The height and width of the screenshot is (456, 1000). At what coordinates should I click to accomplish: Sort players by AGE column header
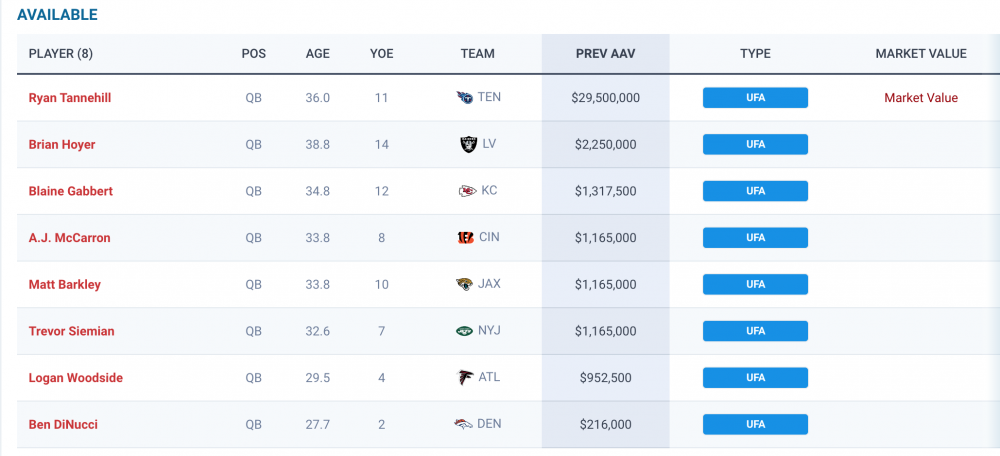(x=318, y=54)
